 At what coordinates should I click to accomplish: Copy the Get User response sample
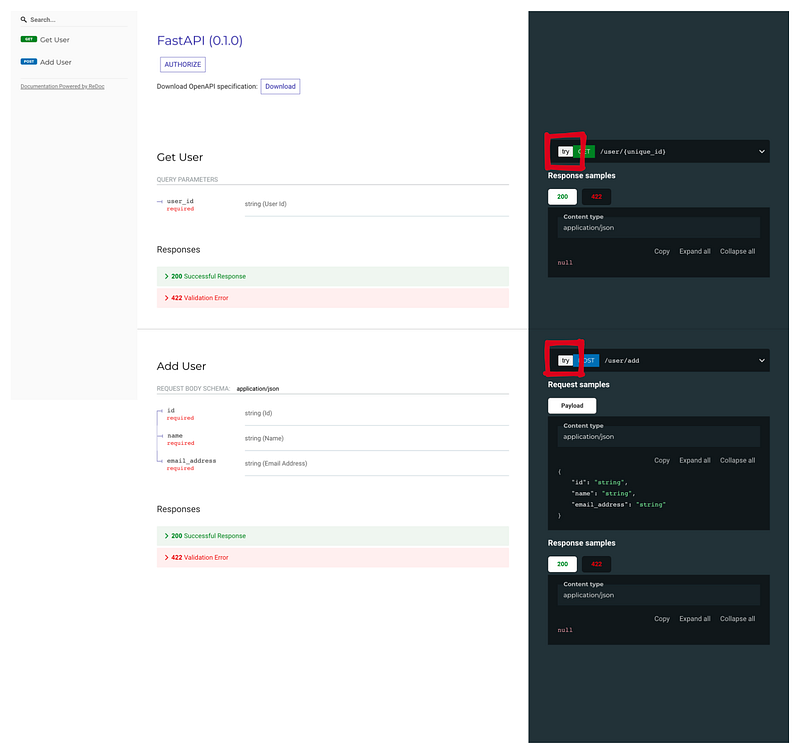coord(662,252)
